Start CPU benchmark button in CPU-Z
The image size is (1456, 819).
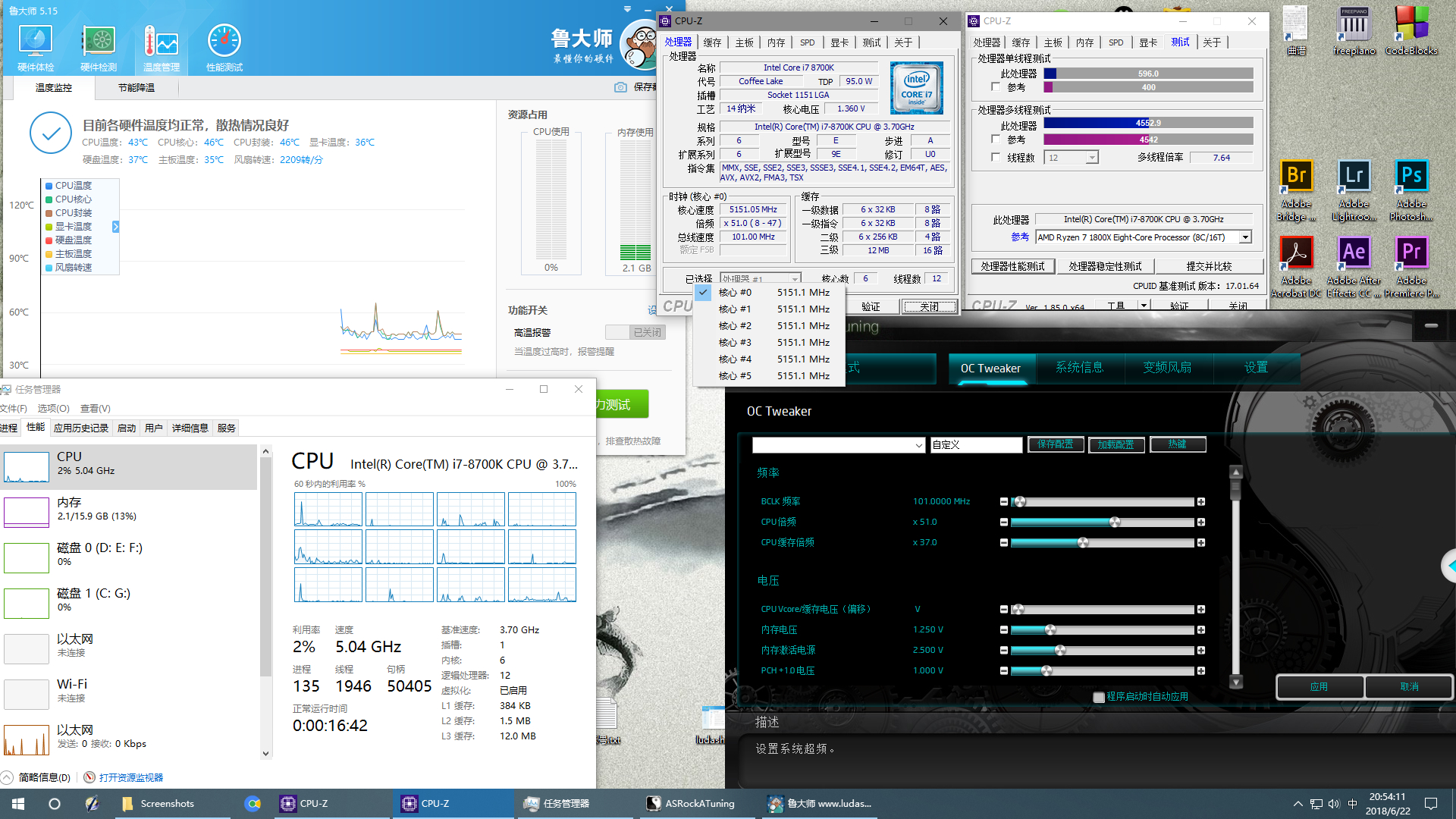[1012, 266]
